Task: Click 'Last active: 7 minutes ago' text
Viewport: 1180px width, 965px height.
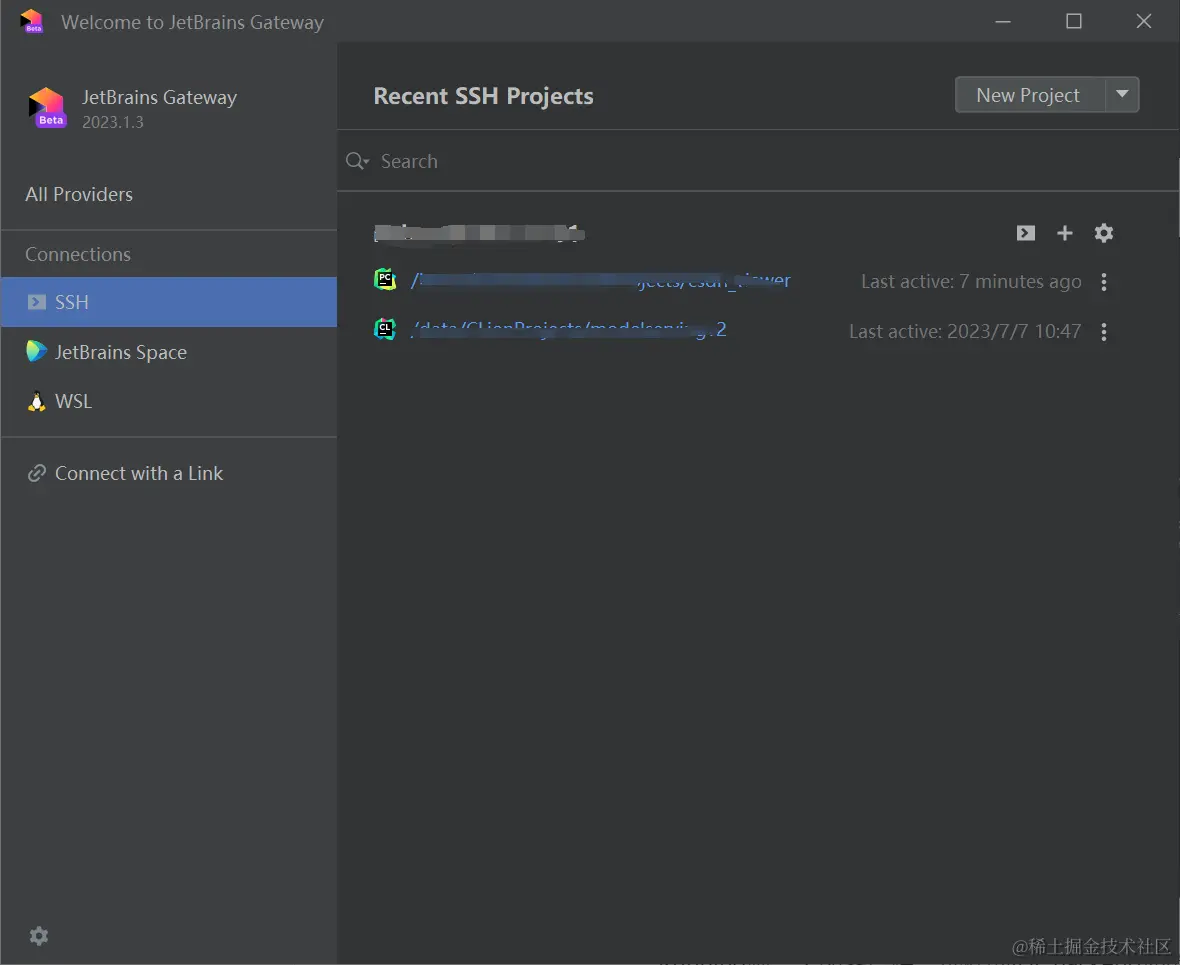Action: pyautogui.click(x=971, y=282)
